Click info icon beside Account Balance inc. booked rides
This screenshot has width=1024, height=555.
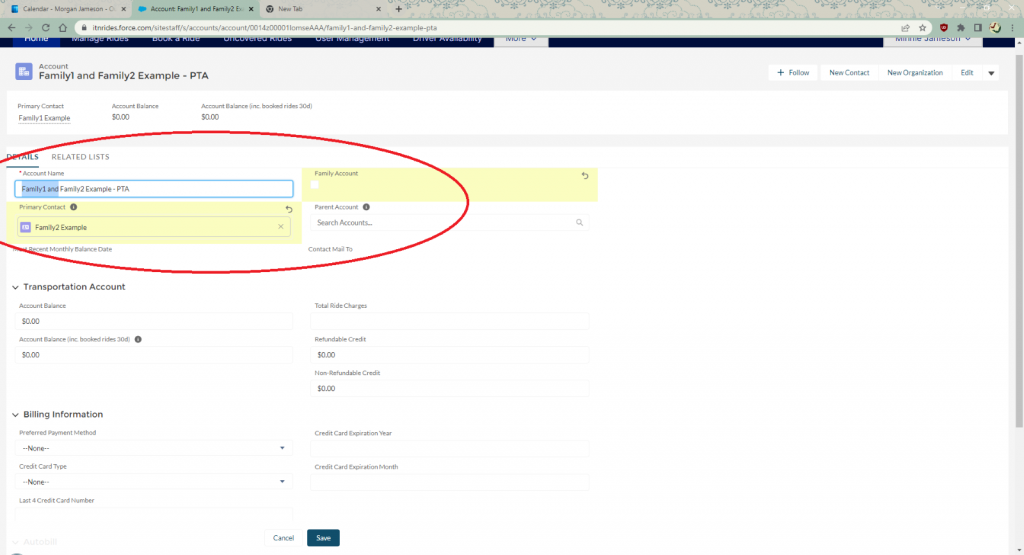click(138, 339)
